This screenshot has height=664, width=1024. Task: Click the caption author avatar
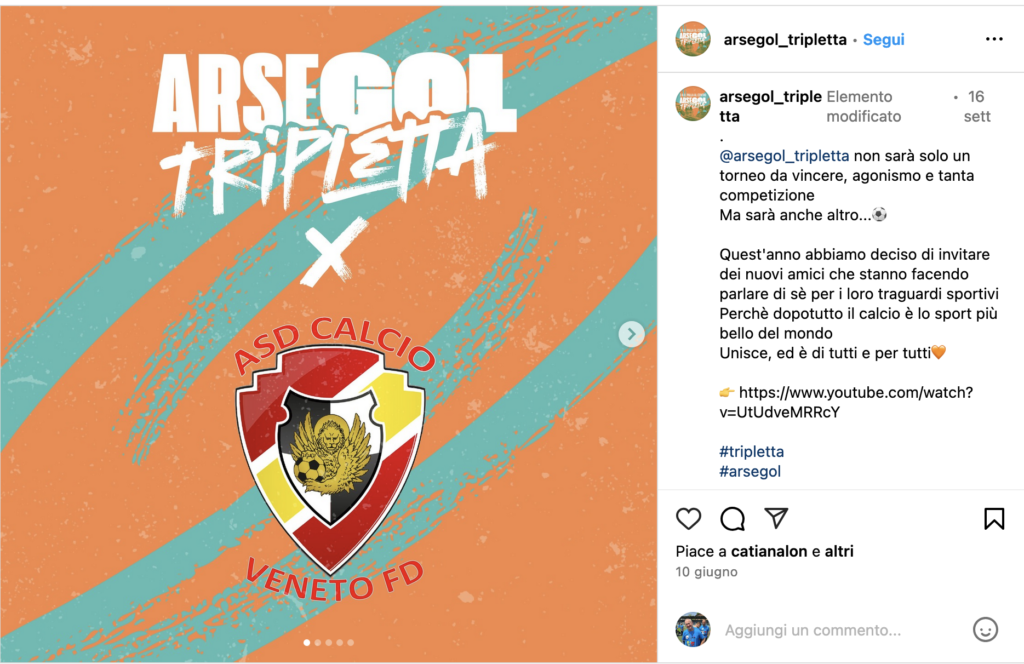pyautogui.click(x=693, y=104)
